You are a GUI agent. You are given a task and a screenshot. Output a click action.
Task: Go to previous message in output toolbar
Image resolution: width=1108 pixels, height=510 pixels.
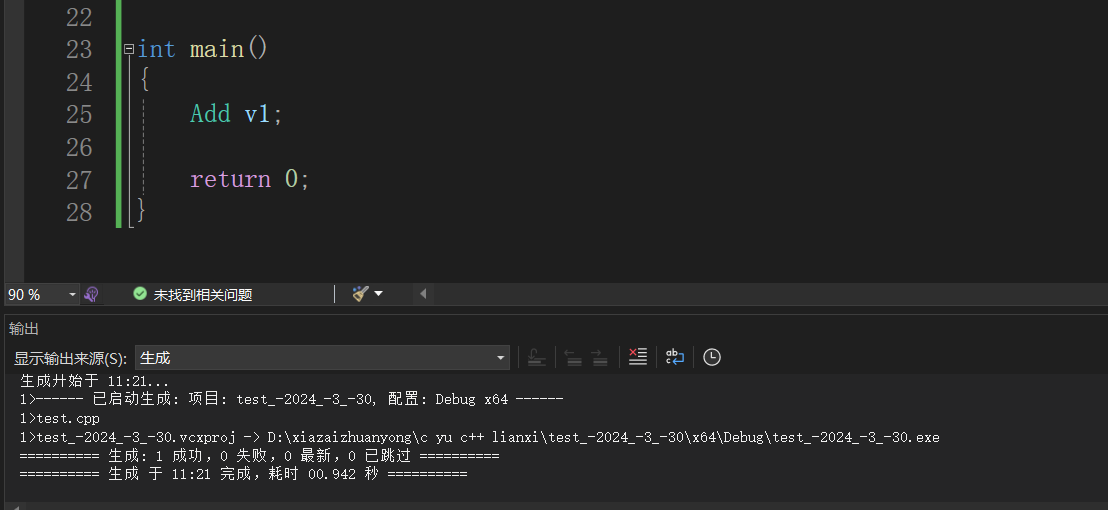coord(573,357)
